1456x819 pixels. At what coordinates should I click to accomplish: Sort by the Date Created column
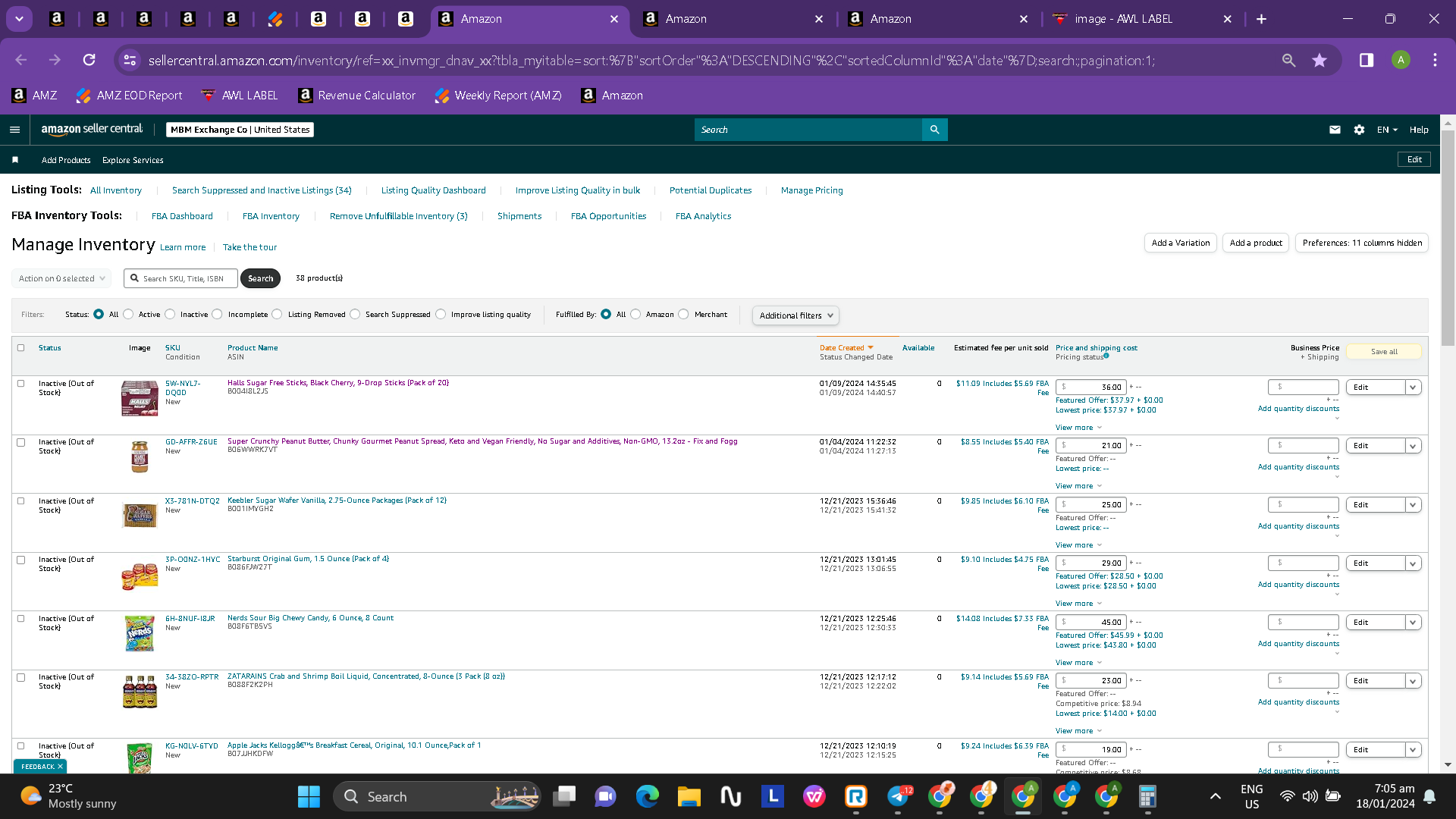tap(846, 348)
